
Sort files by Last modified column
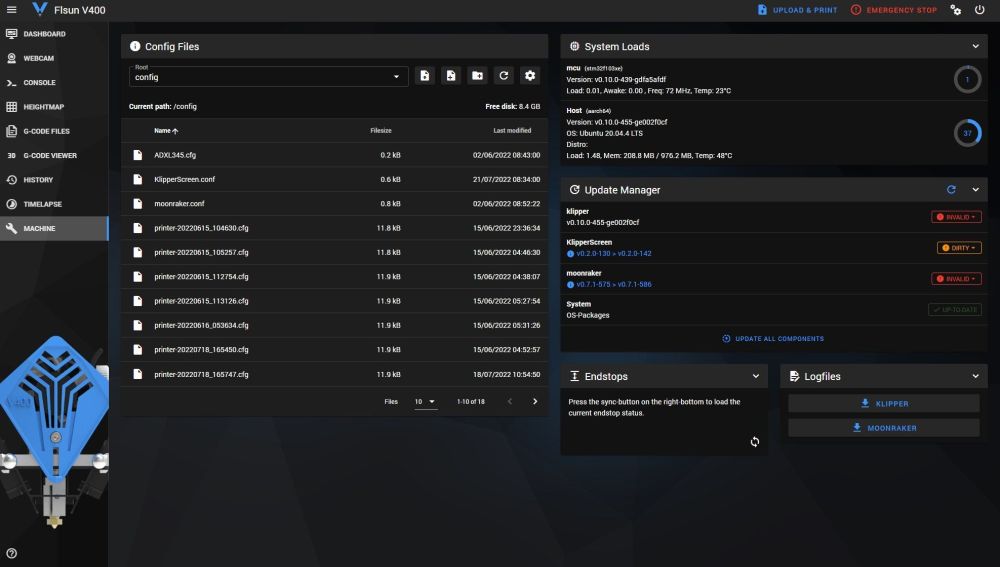512,131
